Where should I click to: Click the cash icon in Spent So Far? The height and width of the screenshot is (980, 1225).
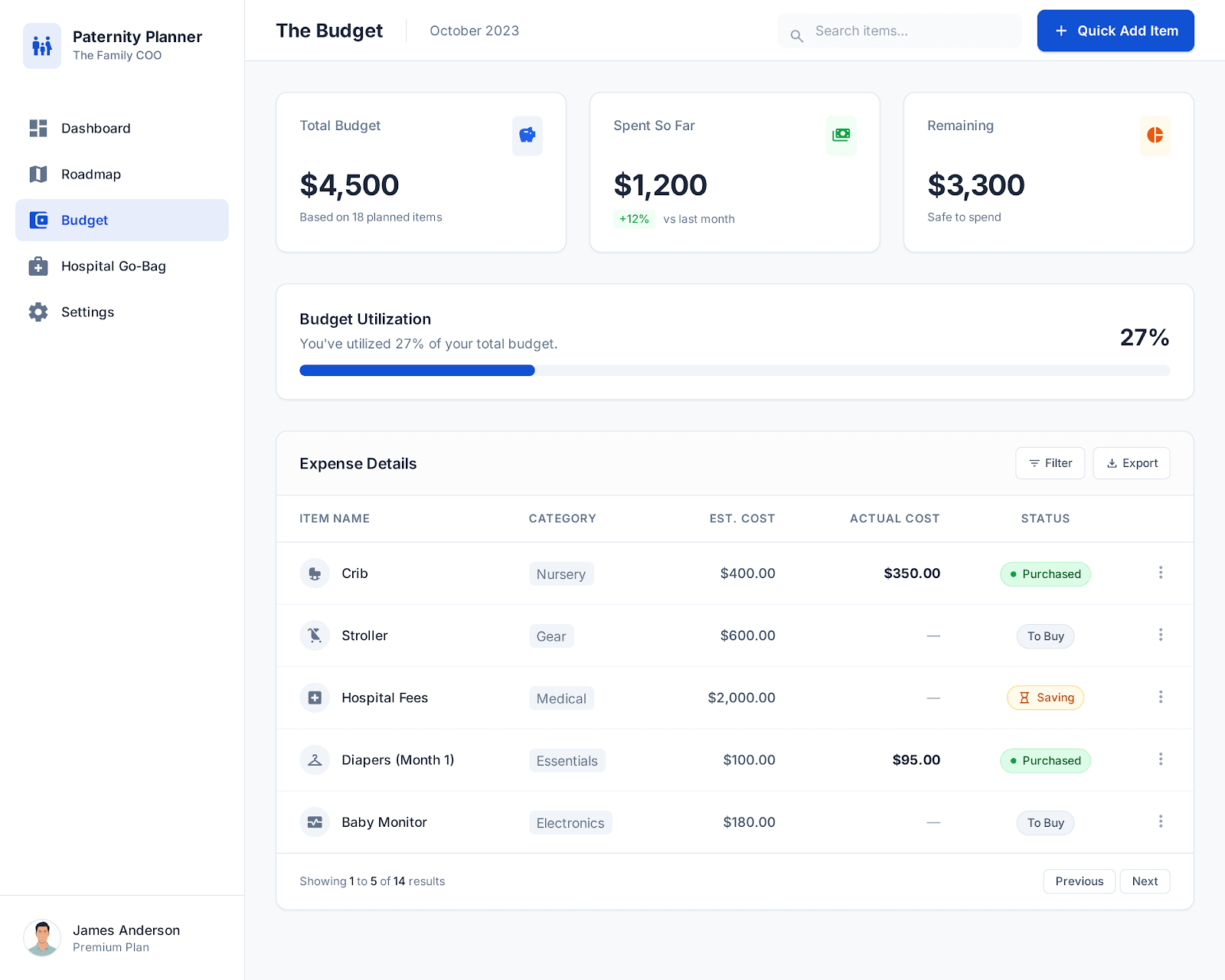[841, 136]
